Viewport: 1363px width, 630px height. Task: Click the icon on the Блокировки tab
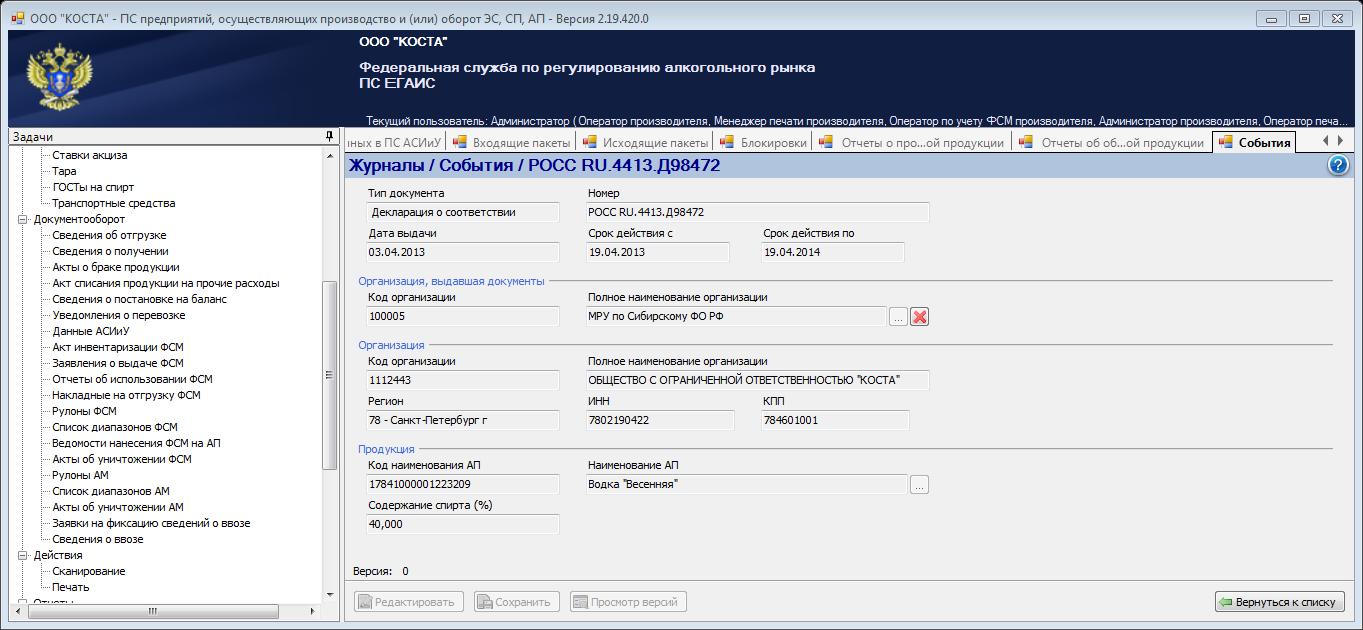coord(728,142)
